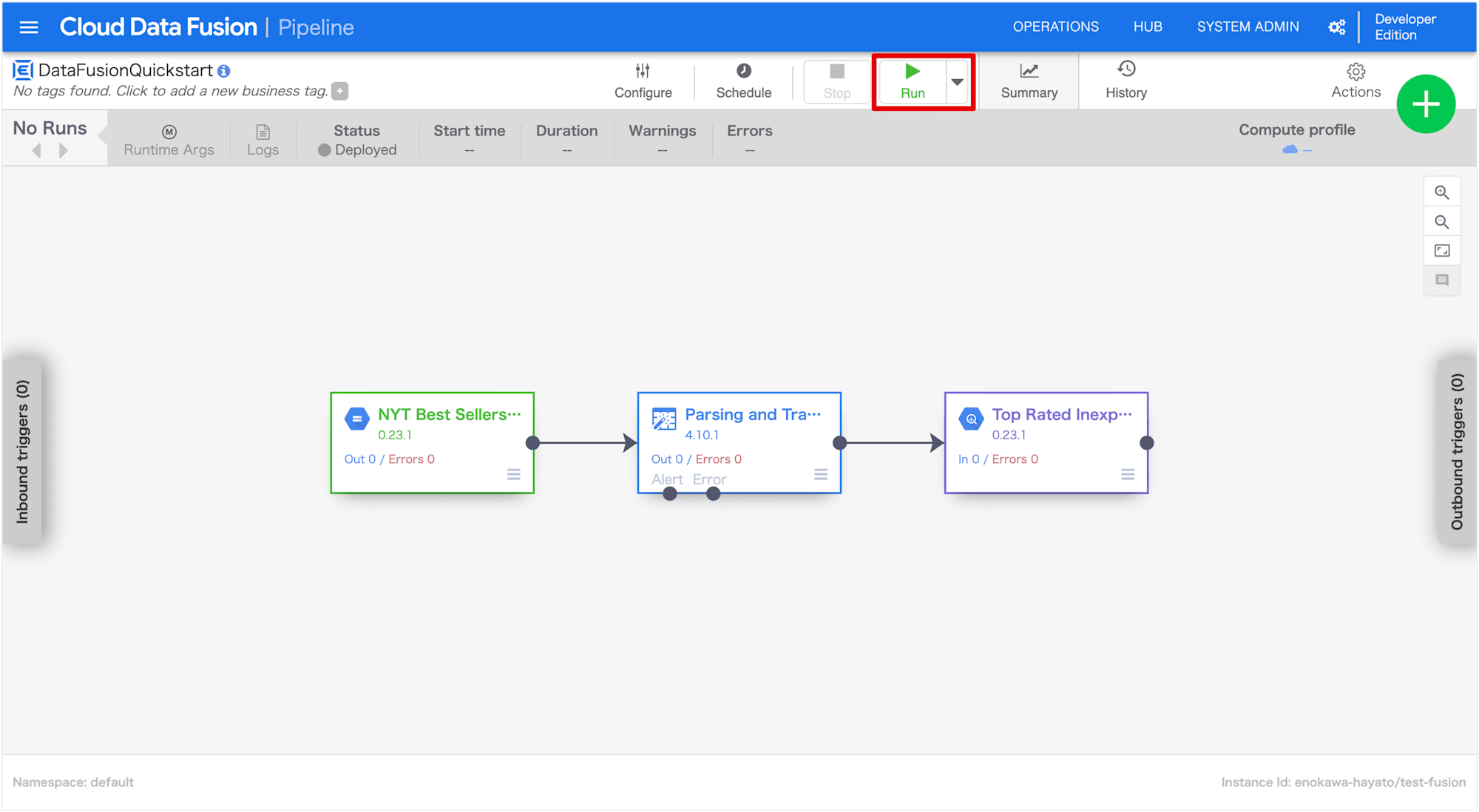The image size is (1479, 812).
Task: Open the hamburger navigation menu
Action: pyautogui.click(x=29, y=27)
